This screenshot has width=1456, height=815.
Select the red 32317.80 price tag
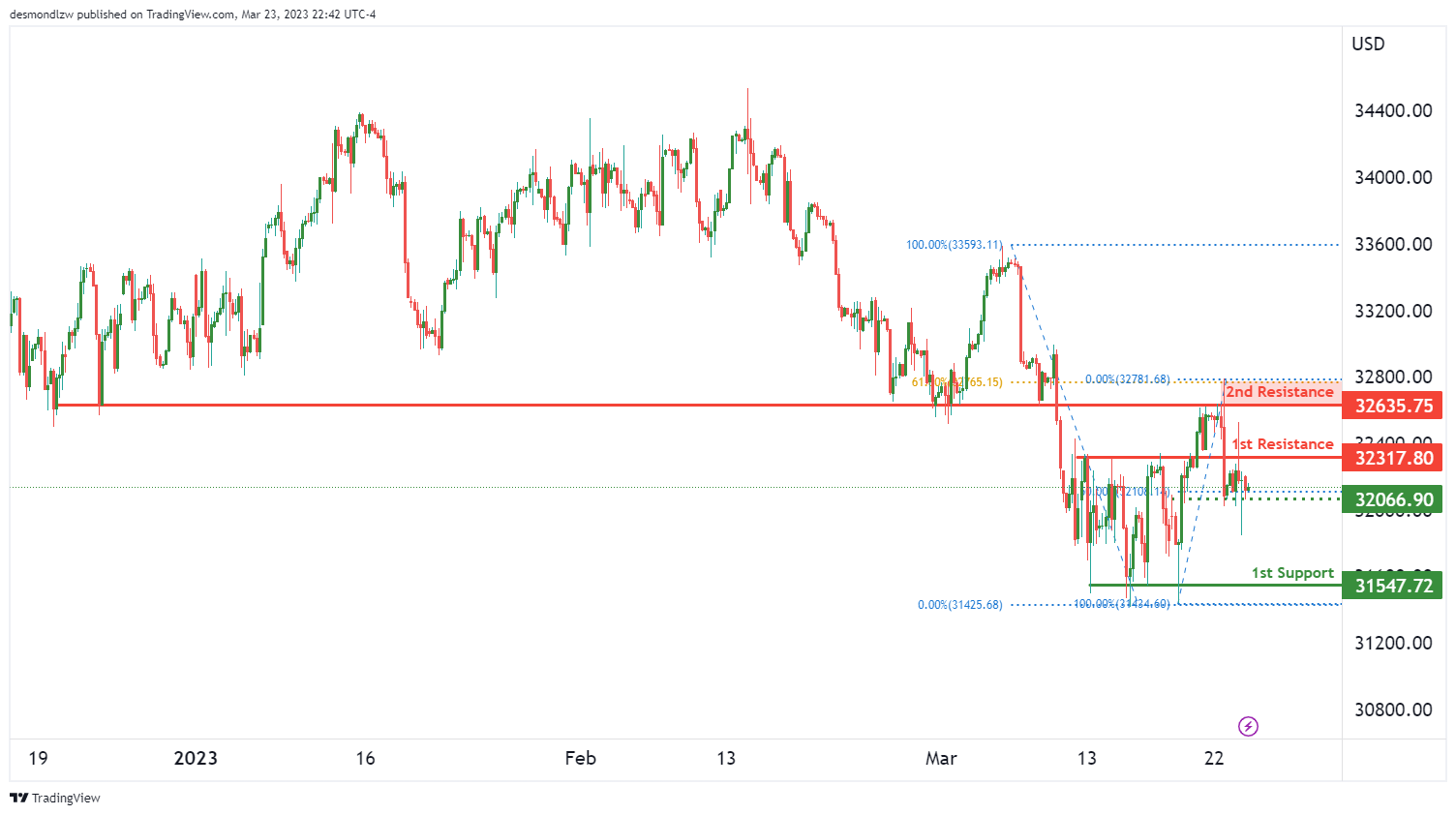click(1392, 458)
